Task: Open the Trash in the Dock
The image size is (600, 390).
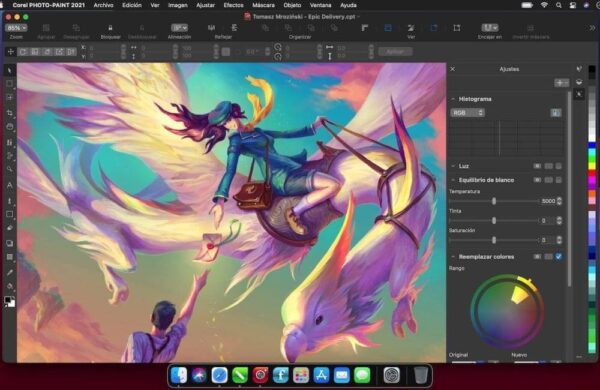Action: point(421,375)
